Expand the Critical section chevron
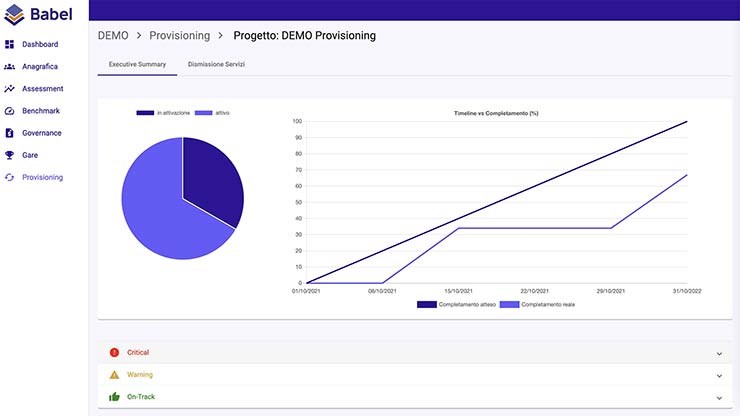This screenshot has width=740, height=416. pos(719,353)
